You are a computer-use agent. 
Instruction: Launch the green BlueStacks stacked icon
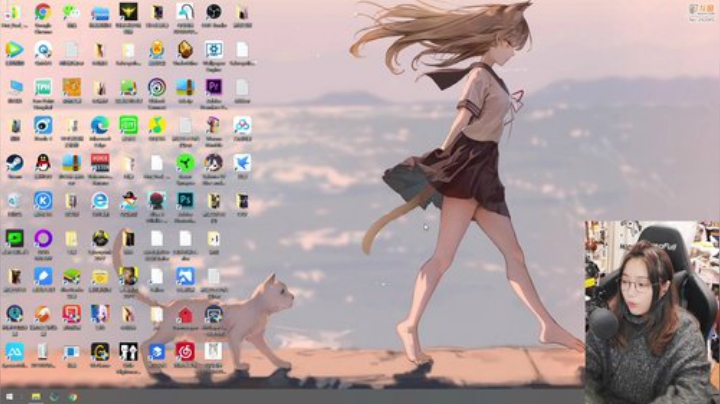point(71,276)
